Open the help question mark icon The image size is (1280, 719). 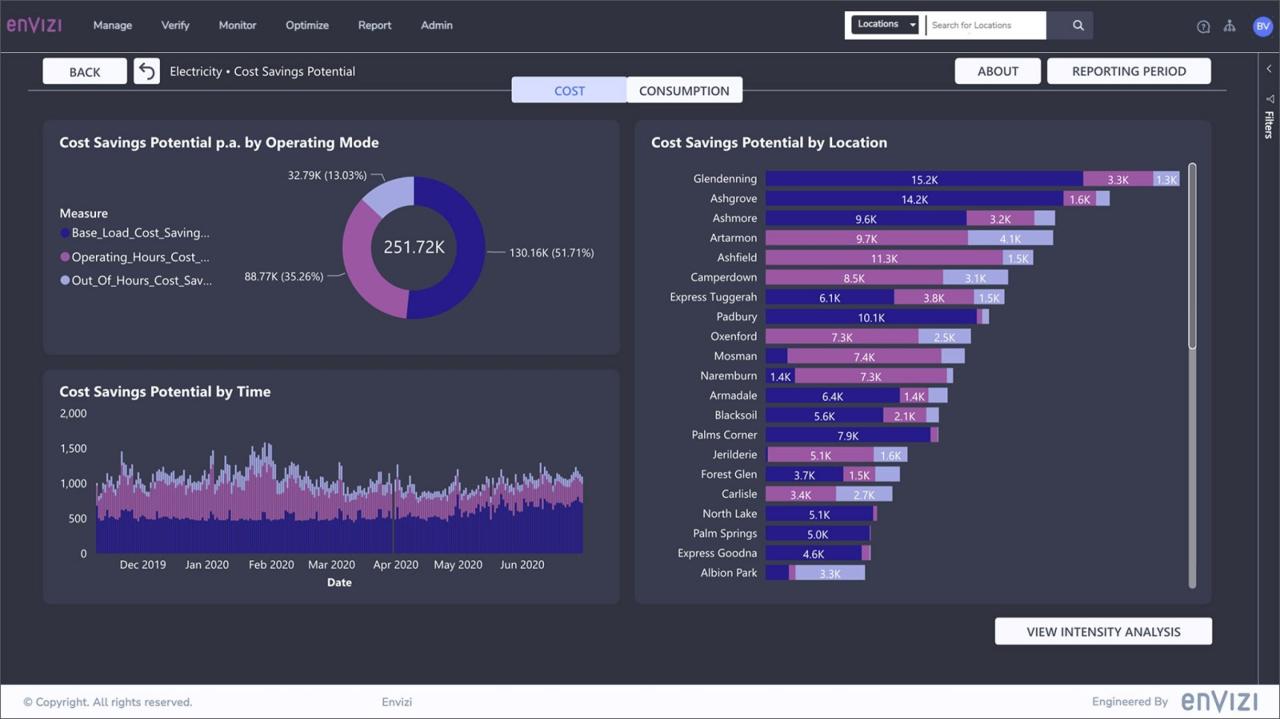coord(1203,27)
